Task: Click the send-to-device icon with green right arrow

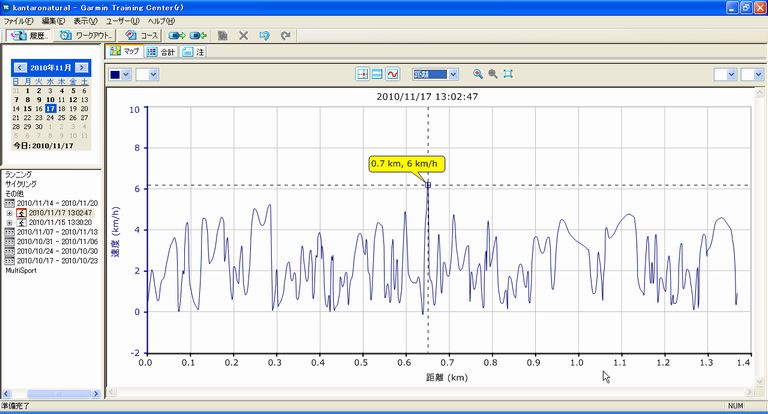Action: (x=176, y=35)
